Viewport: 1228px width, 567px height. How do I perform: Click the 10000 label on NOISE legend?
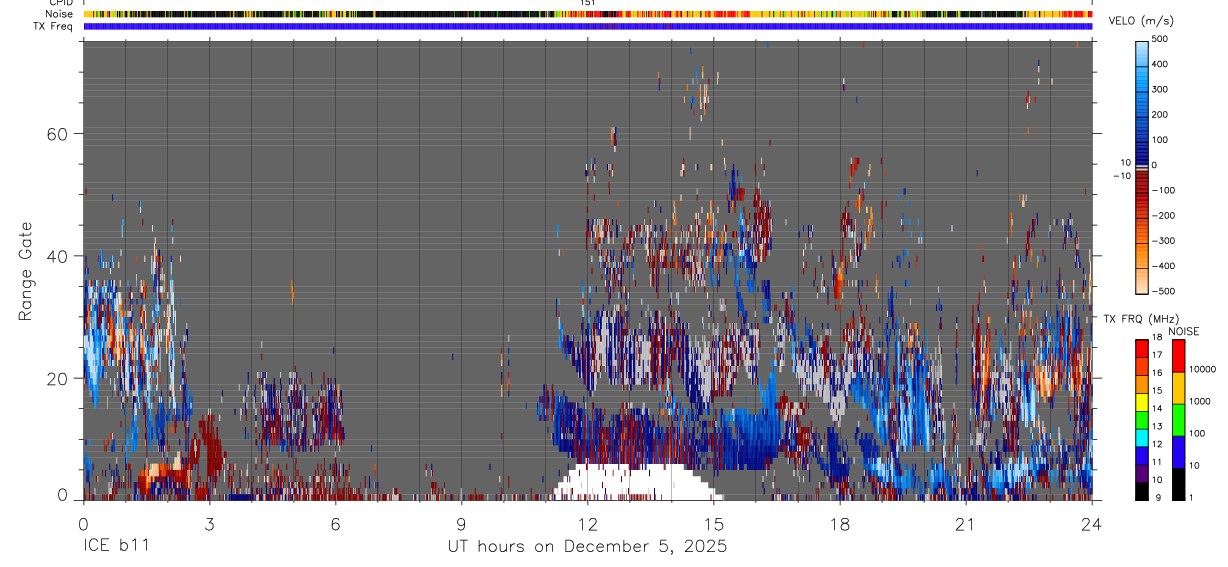coord(1203,369)
